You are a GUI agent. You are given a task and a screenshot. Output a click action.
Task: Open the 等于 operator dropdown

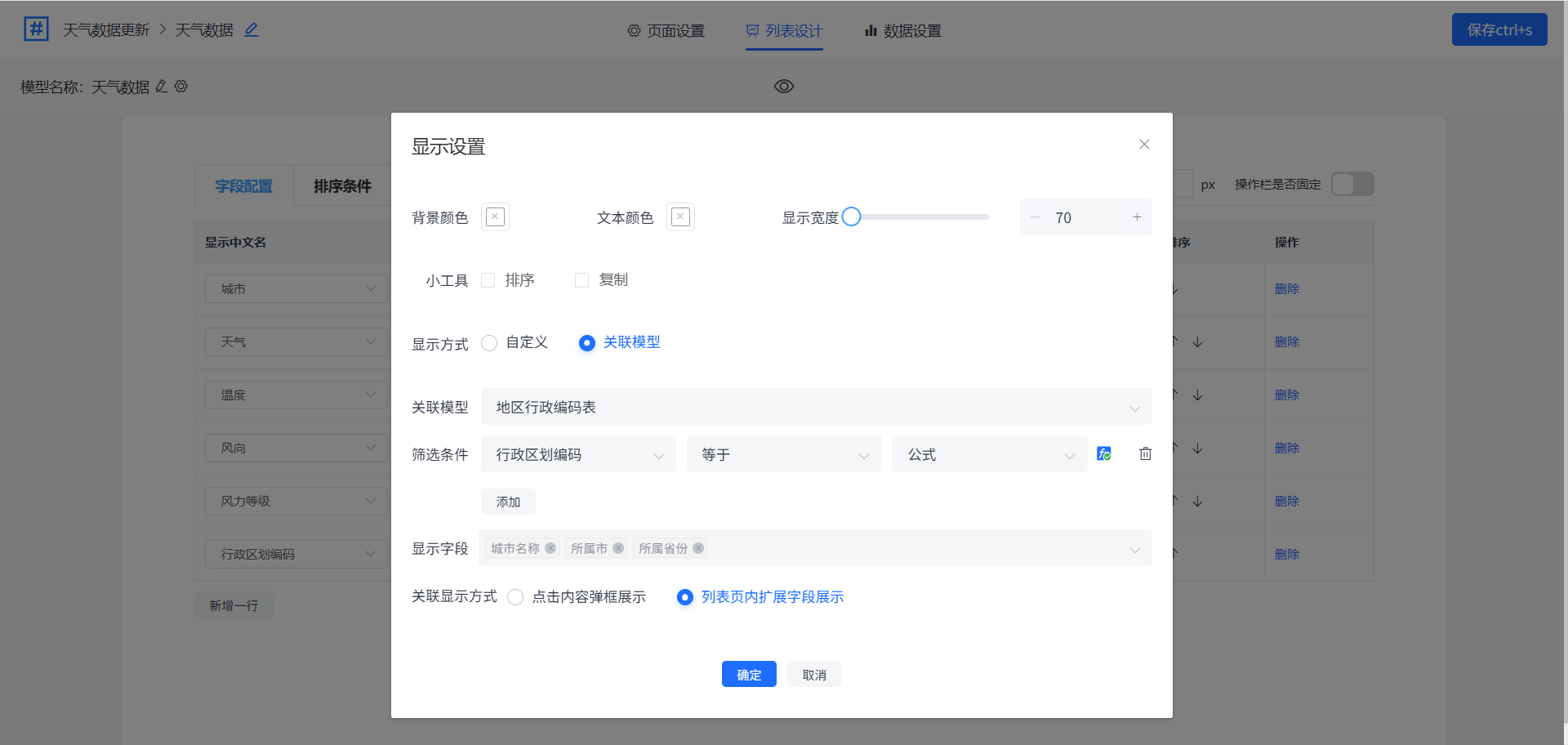784,454
